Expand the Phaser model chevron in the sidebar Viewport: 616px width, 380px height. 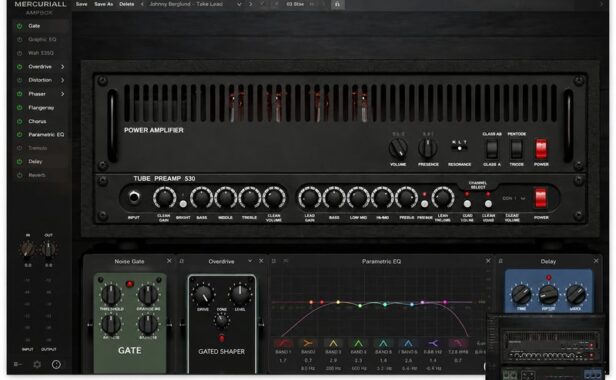pyautogui.click(x=62, y=94)
